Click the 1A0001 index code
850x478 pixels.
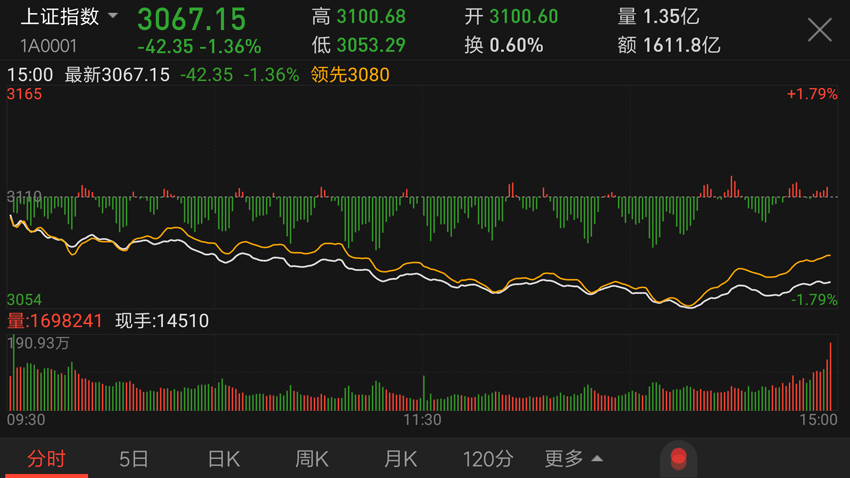tap(49, 46)
